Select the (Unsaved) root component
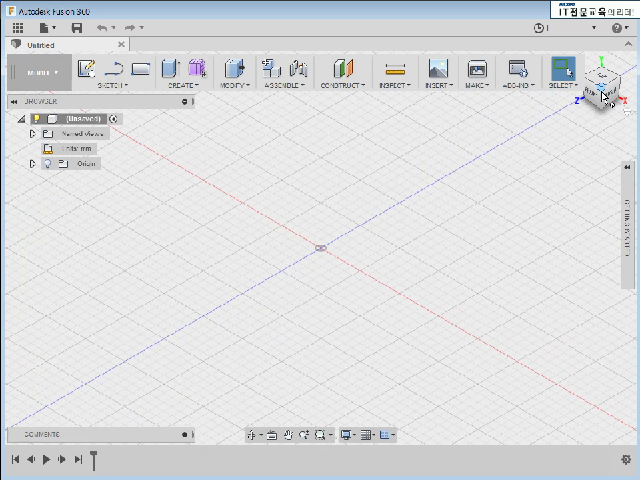 pos(83,119)
